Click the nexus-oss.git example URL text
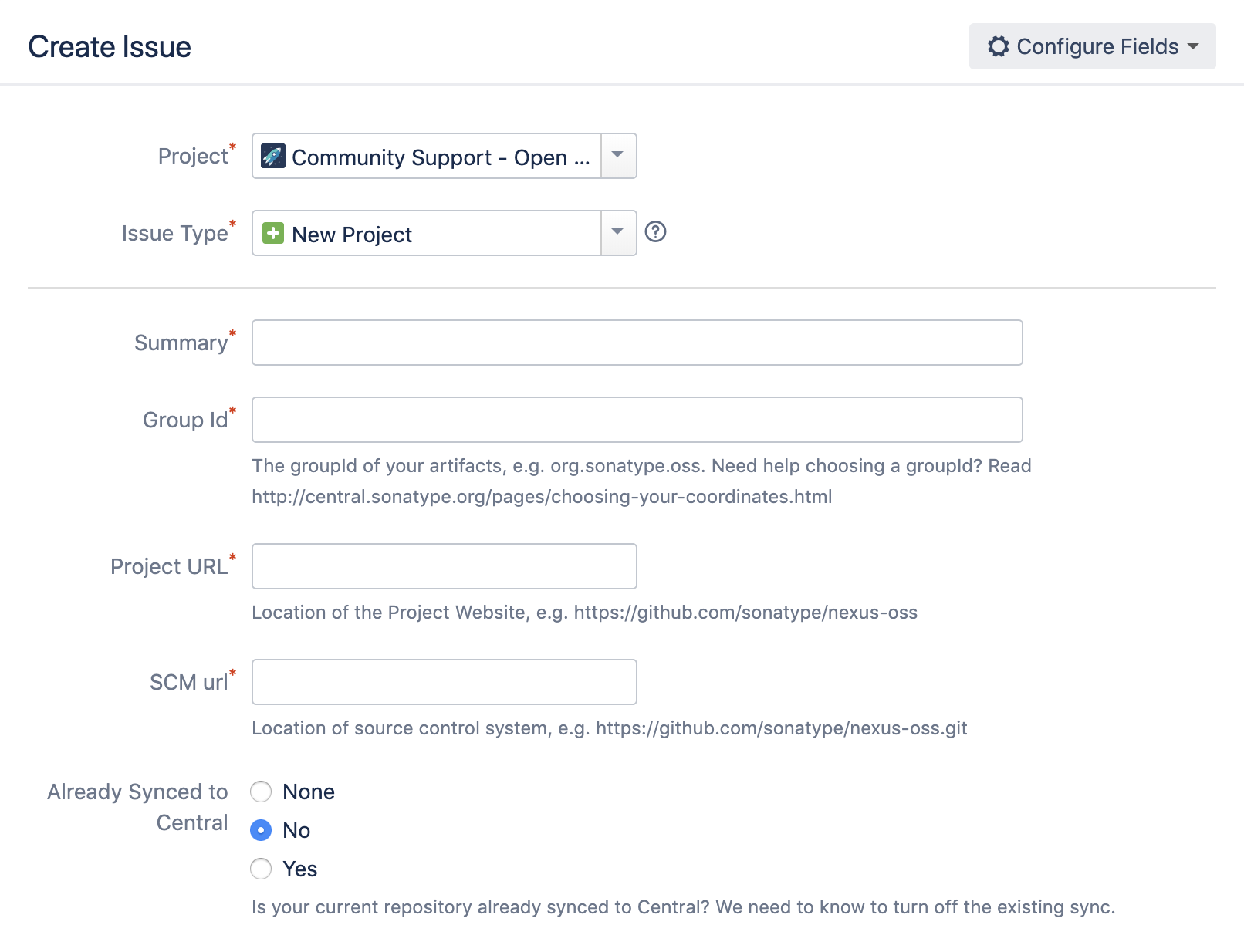1244x952 pixels. [x=781, y=728]
